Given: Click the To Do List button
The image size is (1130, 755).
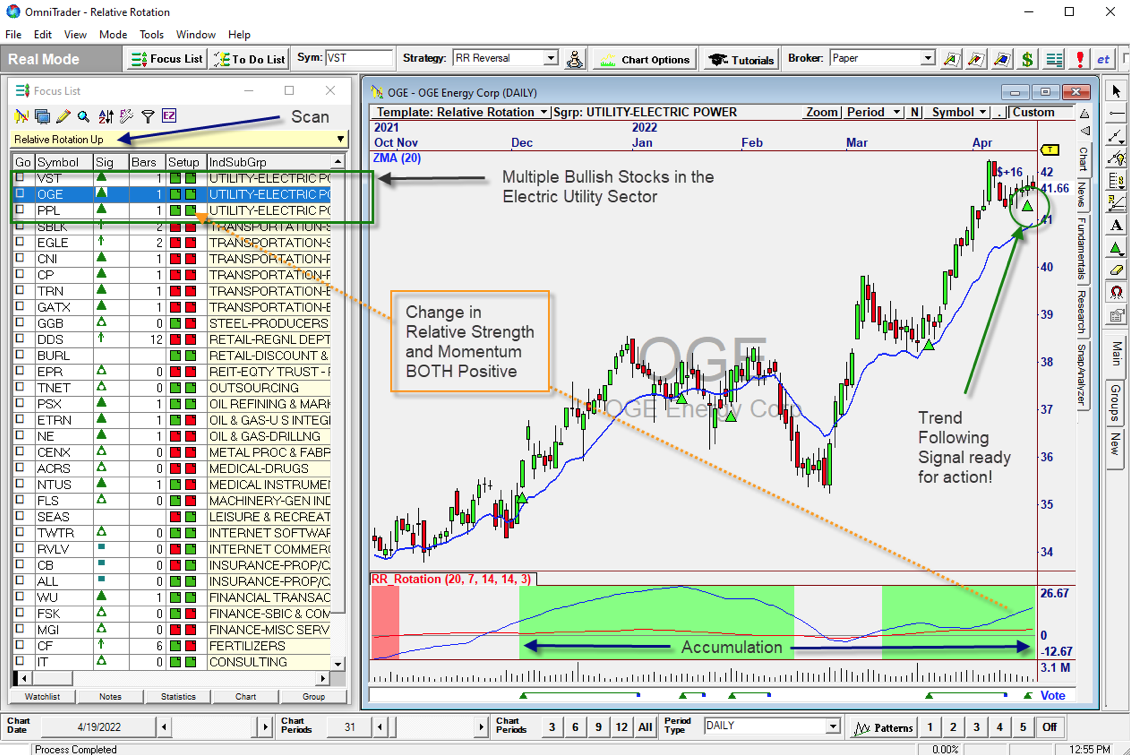Looking at the screenshot, I should click(249, 59).
